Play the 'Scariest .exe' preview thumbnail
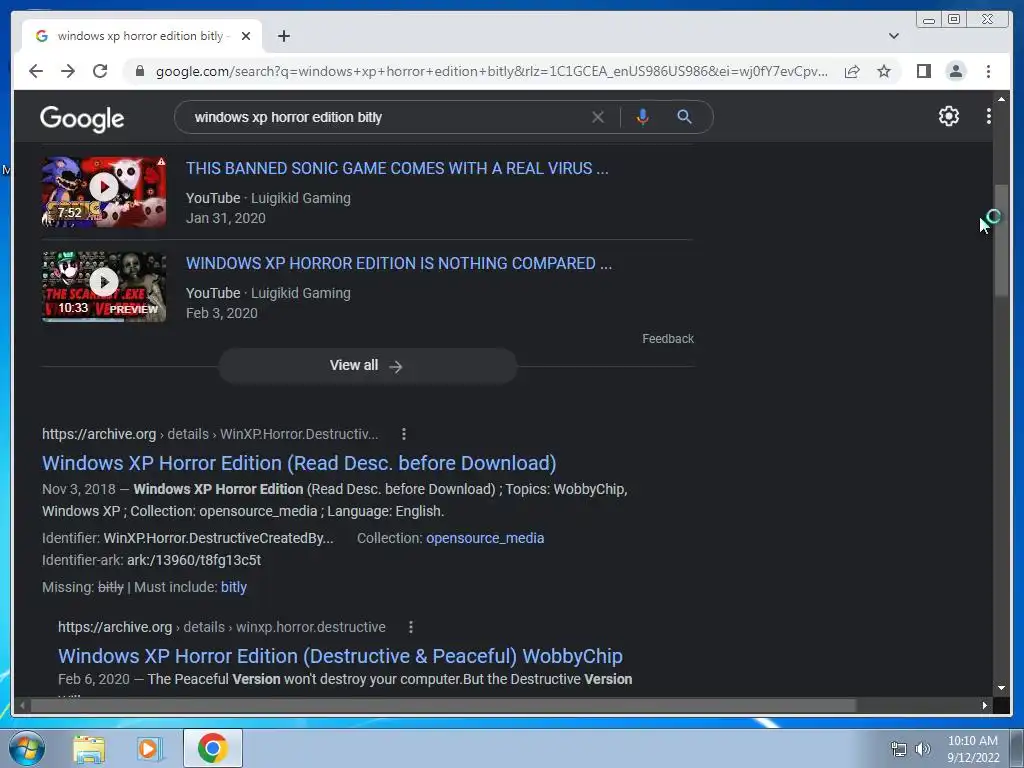 click(104, 287)
